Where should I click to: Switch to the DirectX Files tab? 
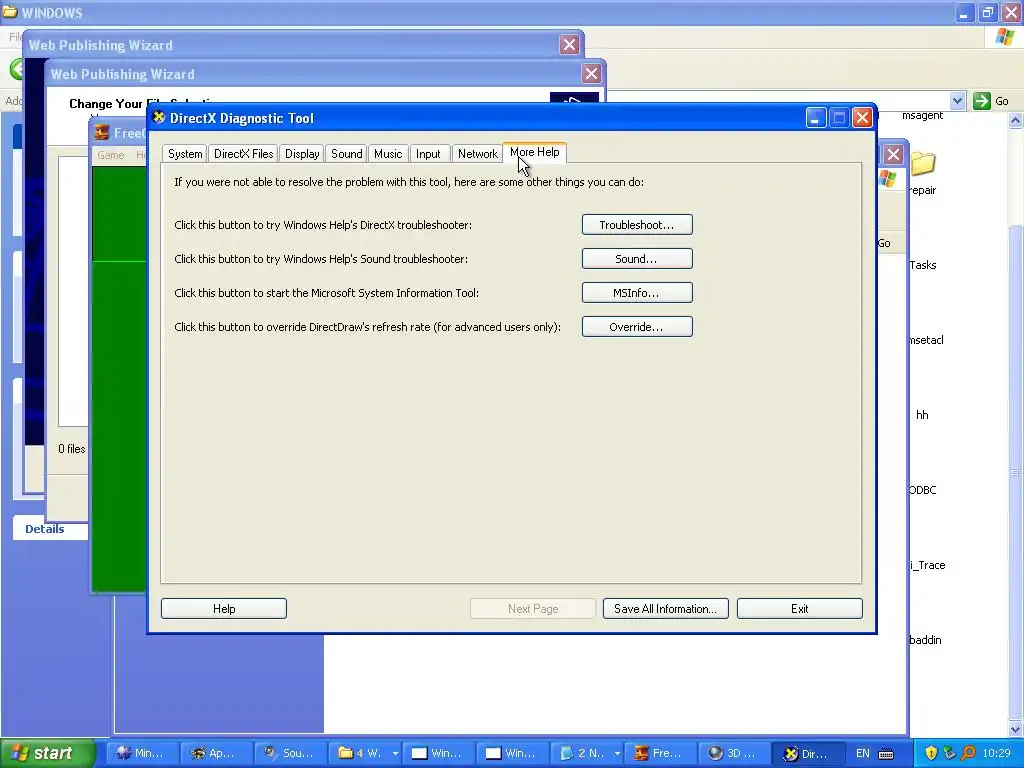[244, 153]
